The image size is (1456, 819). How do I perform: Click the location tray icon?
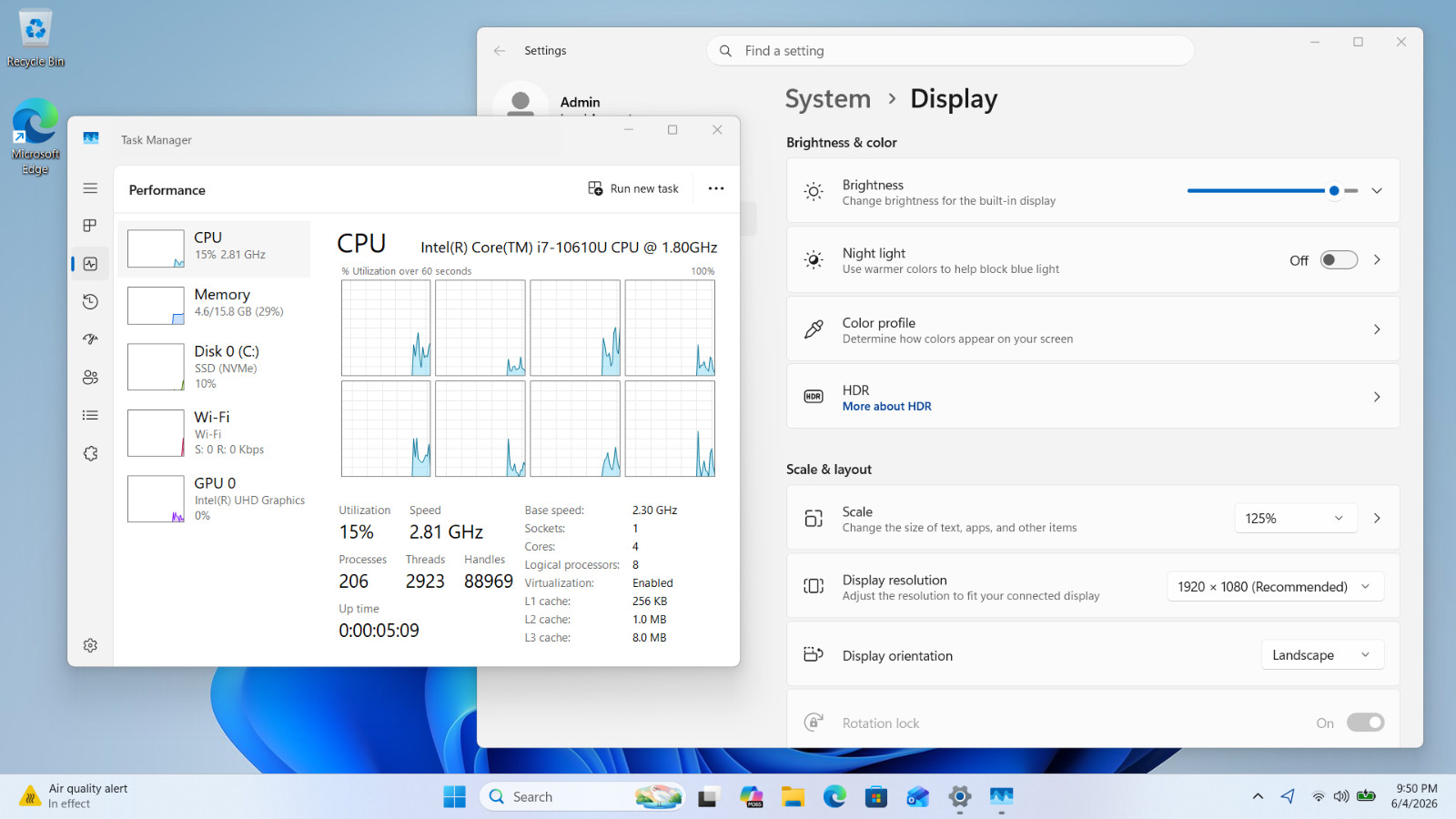point(1288,797)
